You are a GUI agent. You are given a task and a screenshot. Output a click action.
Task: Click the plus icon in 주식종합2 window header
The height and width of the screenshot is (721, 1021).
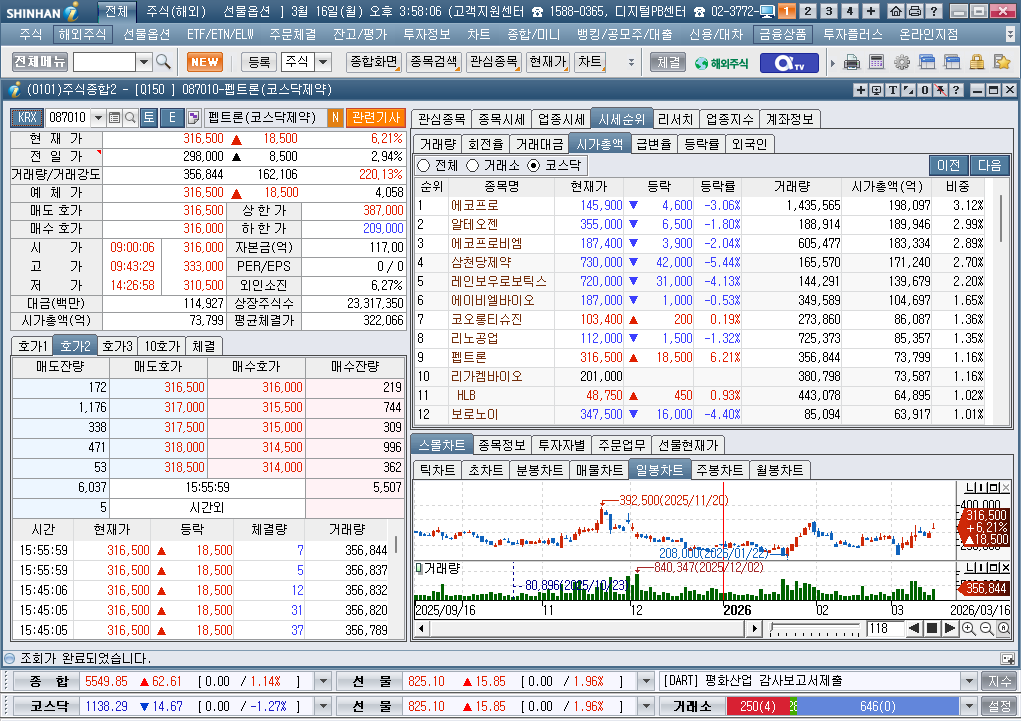click(861, 90)
